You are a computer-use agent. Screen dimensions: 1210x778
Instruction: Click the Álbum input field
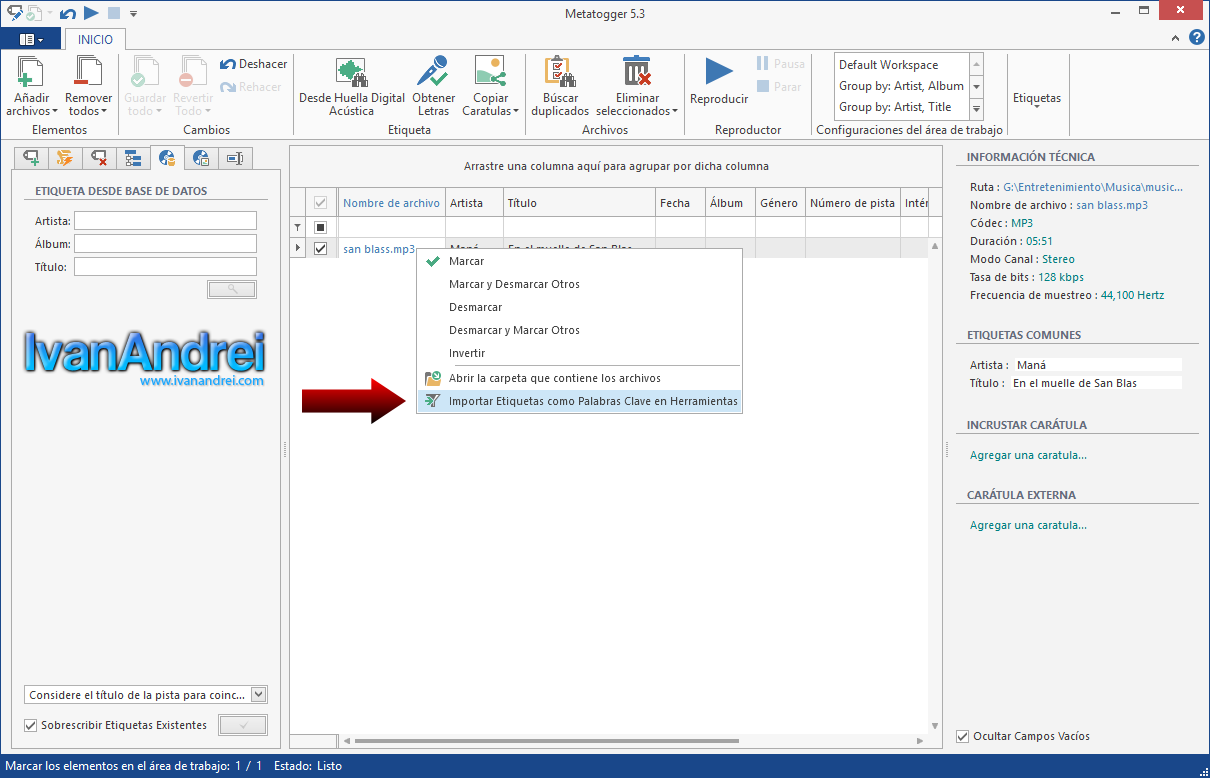point(165,244)
